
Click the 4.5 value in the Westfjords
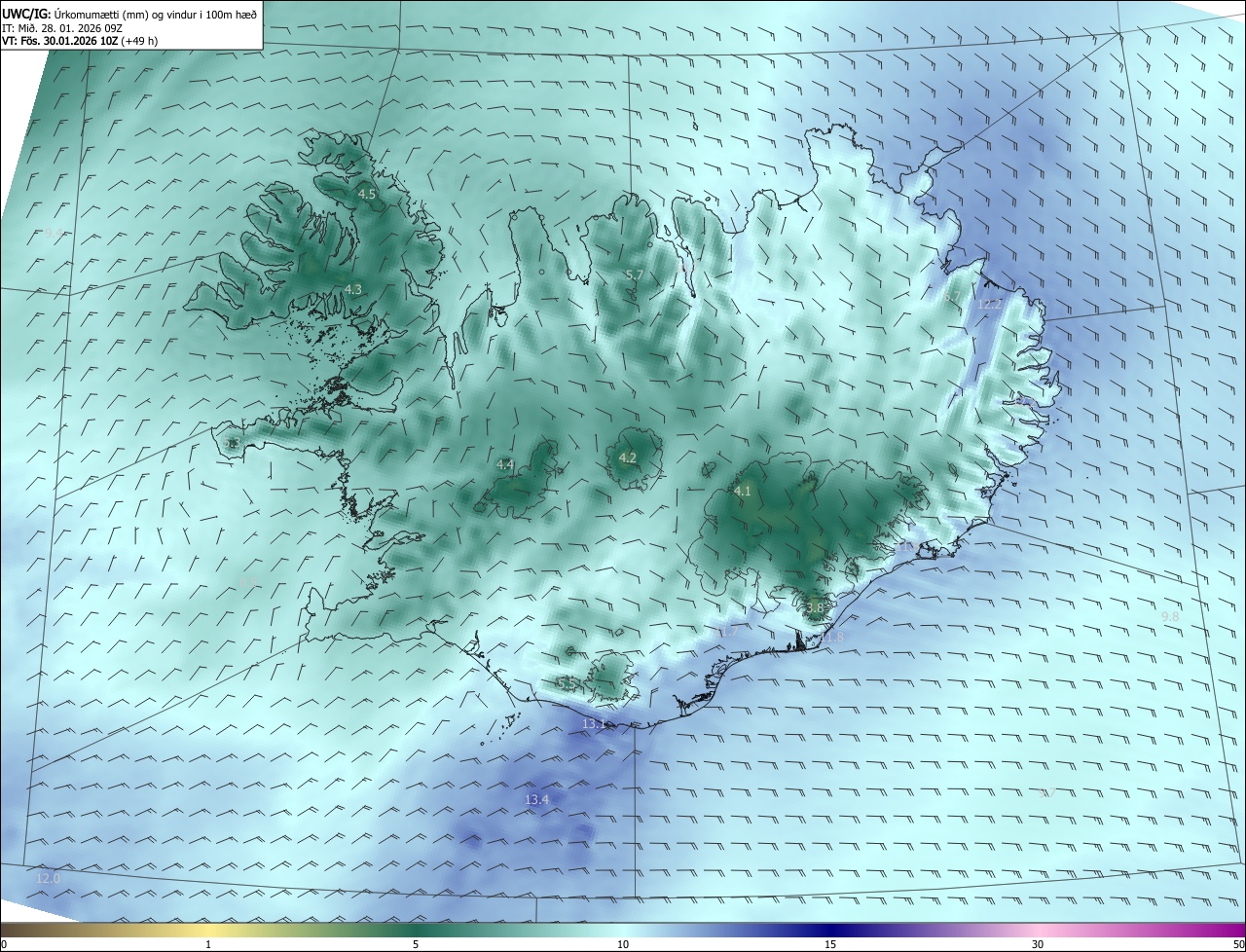[367, 195]
